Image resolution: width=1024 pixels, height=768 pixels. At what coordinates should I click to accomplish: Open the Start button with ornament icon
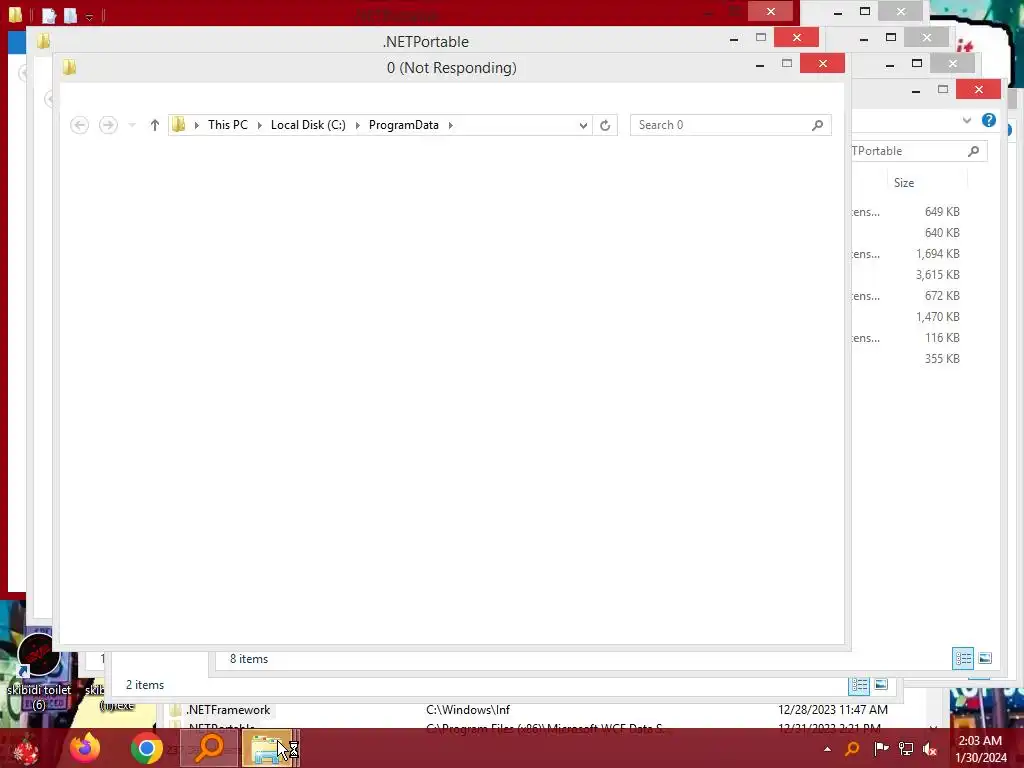[25, 749]
